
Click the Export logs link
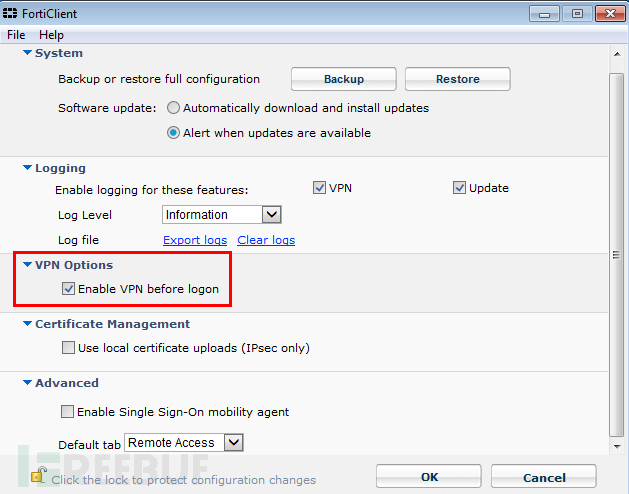tap(195, 240)
